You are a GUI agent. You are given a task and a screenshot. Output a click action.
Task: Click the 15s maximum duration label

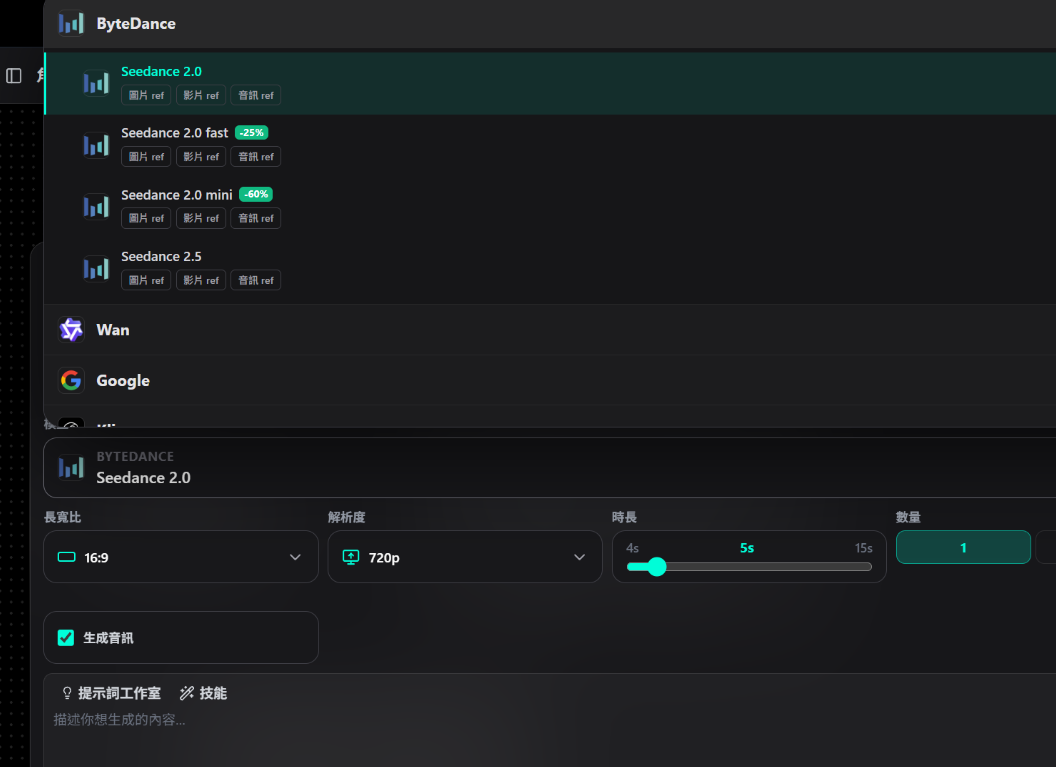click(x=863, y=548)
